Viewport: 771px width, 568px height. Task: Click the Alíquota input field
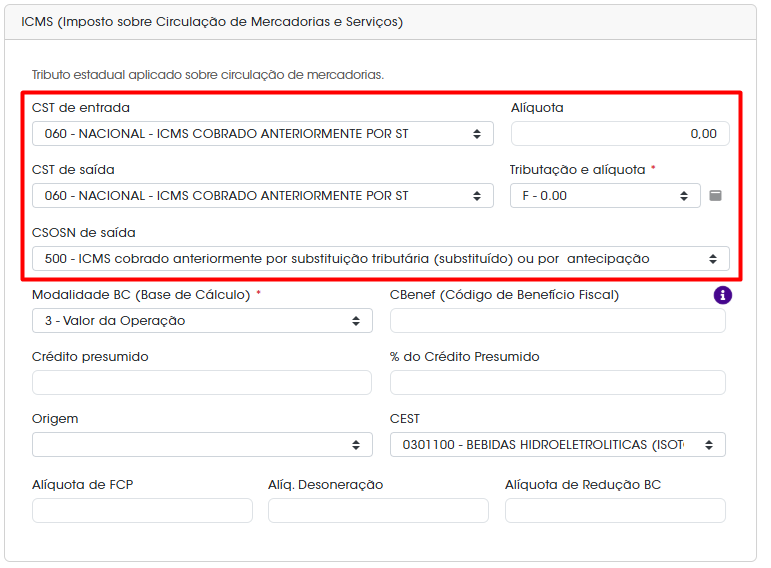[x=620, y=134]
